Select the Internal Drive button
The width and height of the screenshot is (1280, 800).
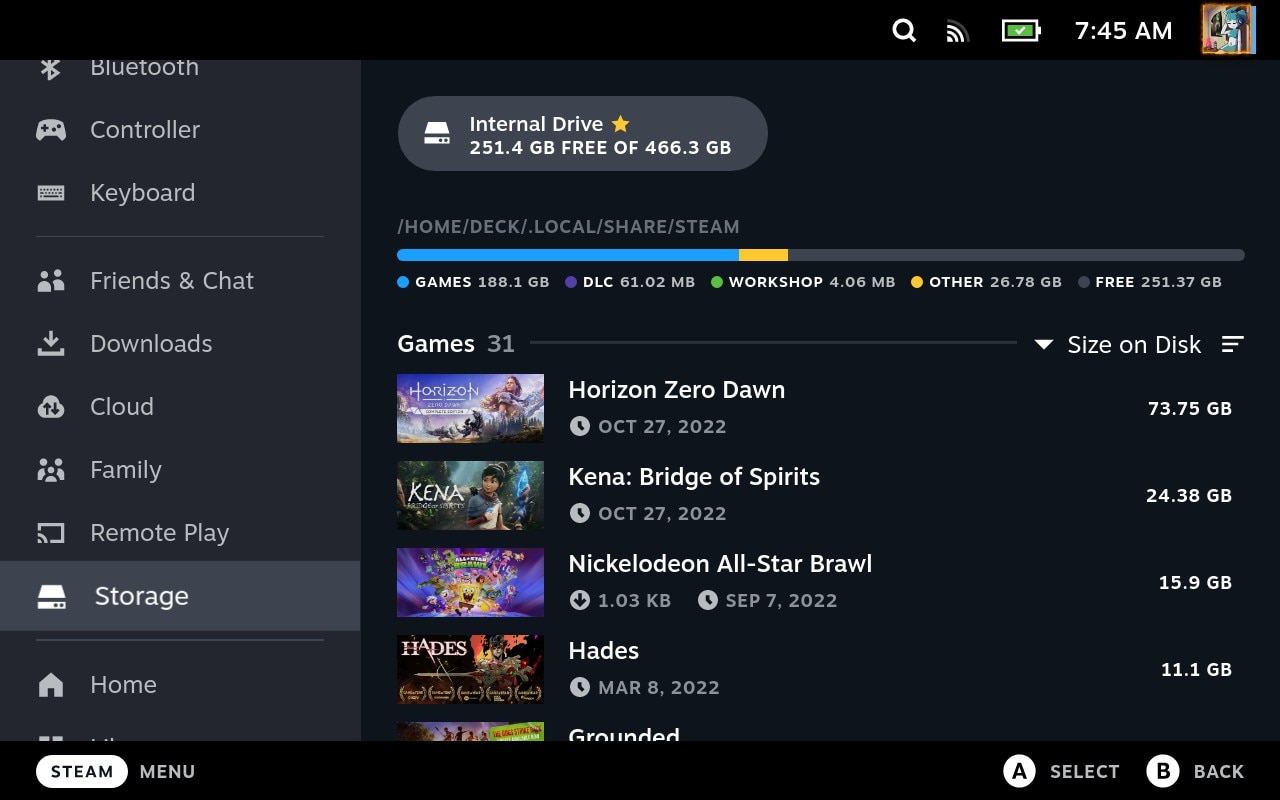point(582,134)
